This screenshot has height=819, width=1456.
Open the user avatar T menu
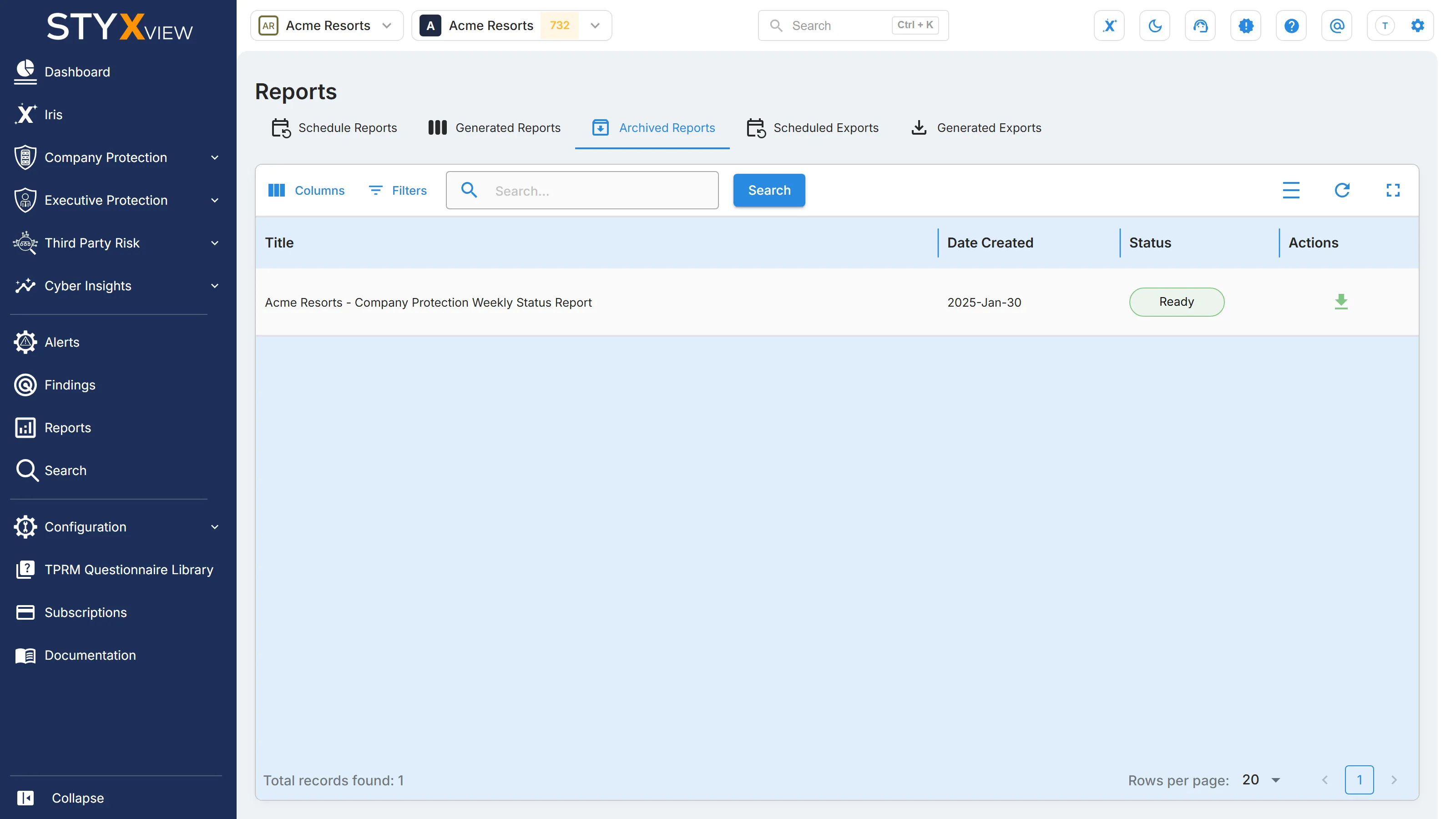point(1385,25)
